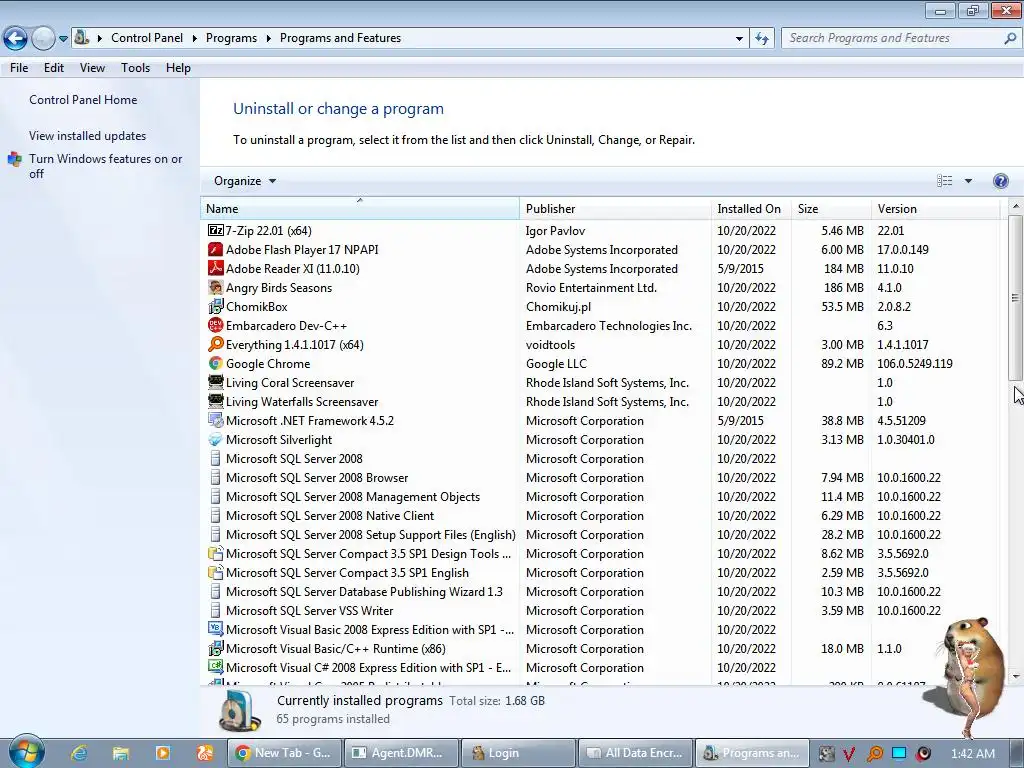Expand the Organize dropdown
Image resolution: width=1024 pixels, height=768 pixels.
tap(245, 181)
